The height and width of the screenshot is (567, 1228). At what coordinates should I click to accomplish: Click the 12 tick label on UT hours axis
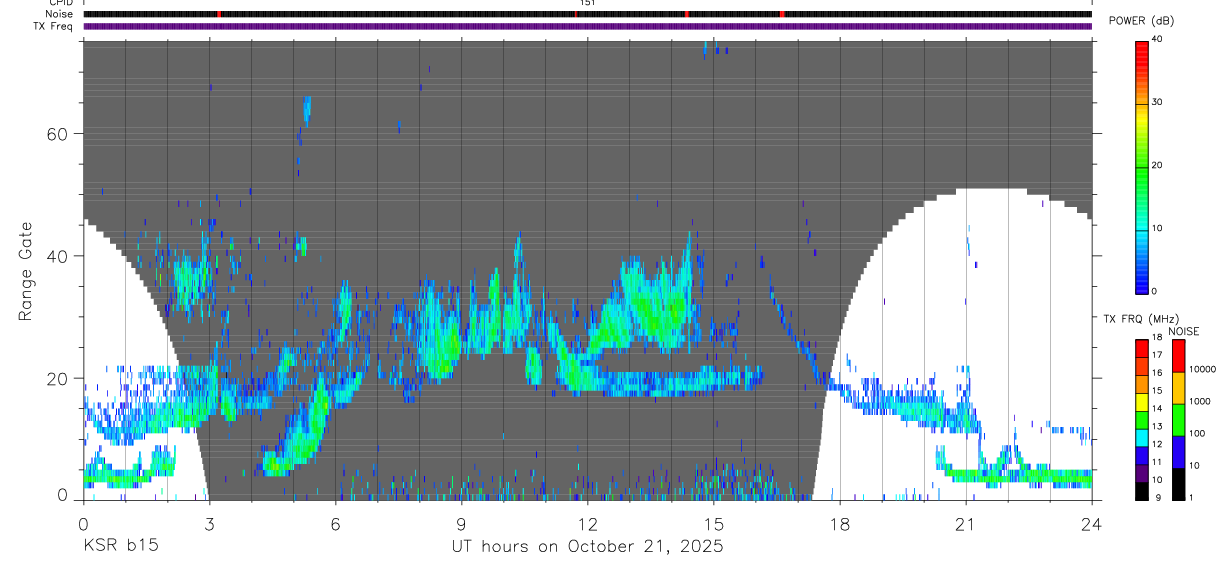point(587,524)
